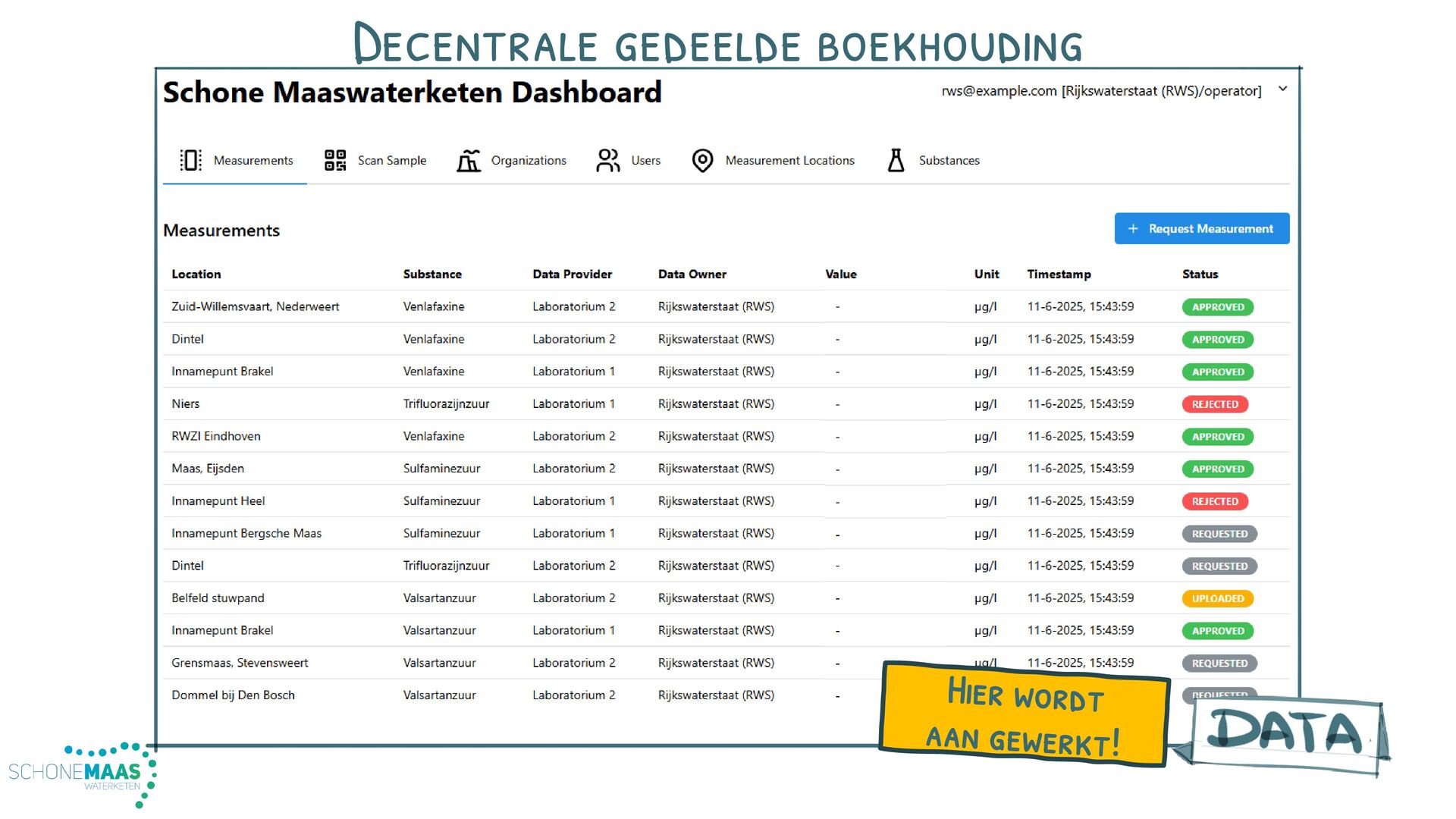Click the Users people icon
Screen dimensions: 1456x819
tap(607, 160)
